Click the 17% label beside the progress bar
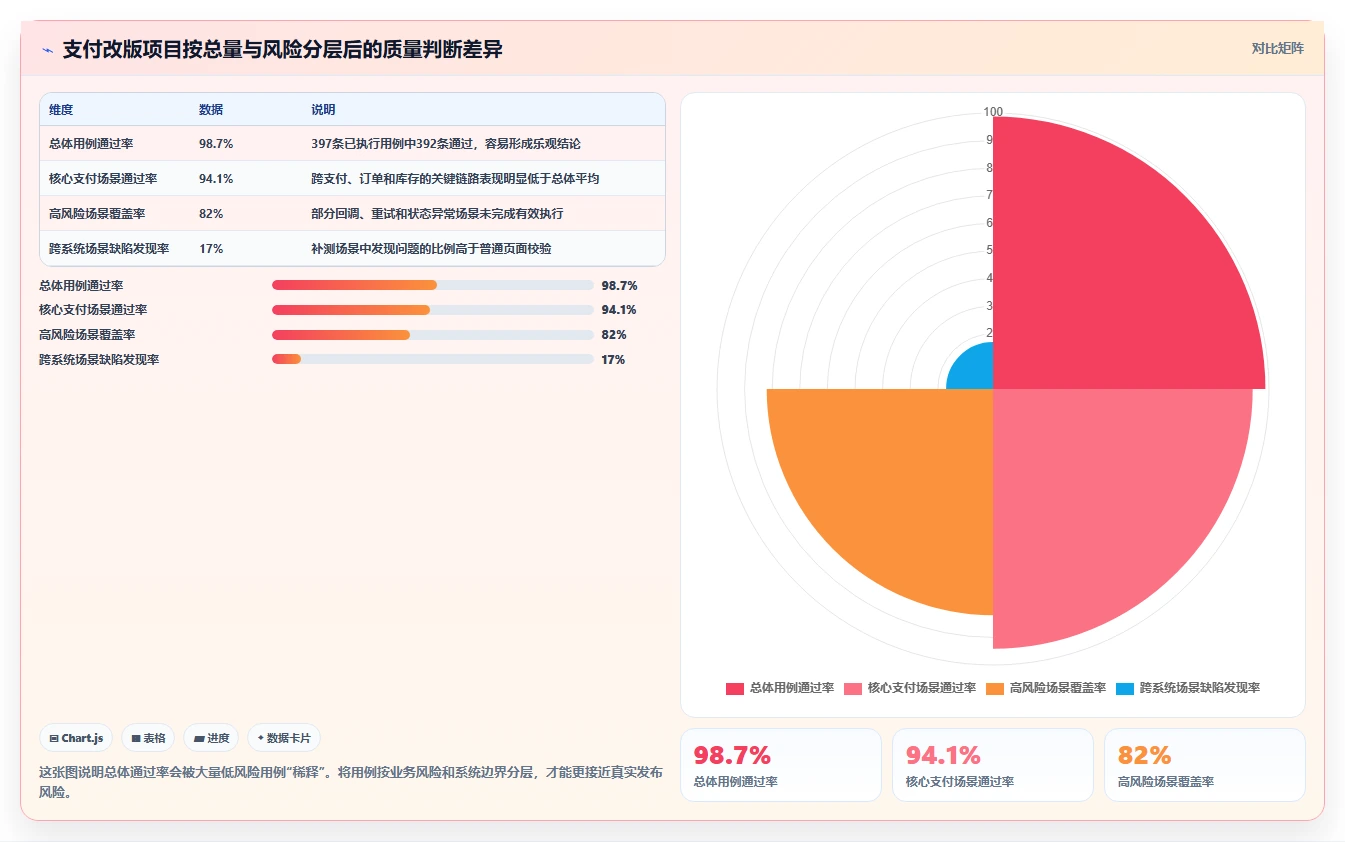Image resolution: width=1345 pixels, height=842 pixels. (x=613, y=359)
